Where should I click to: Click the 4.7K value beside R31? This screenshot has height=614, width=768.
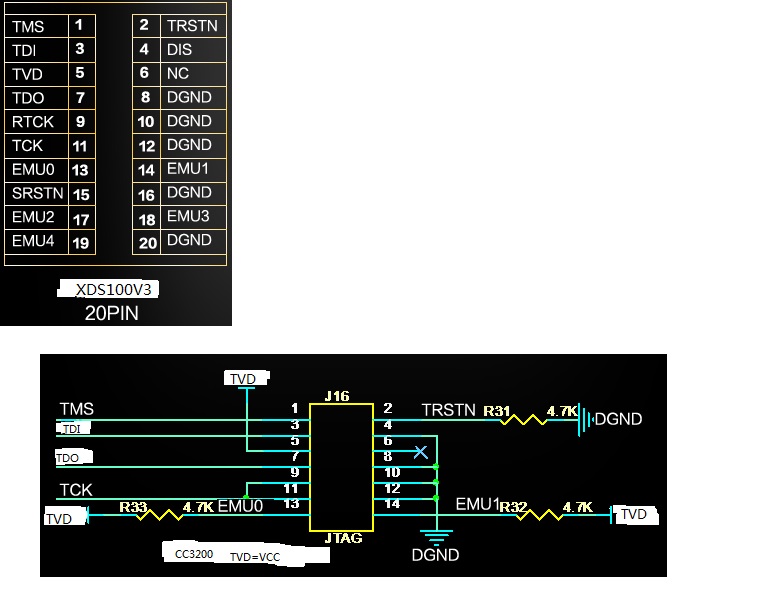pyautogui.click(x=562, y=411)
